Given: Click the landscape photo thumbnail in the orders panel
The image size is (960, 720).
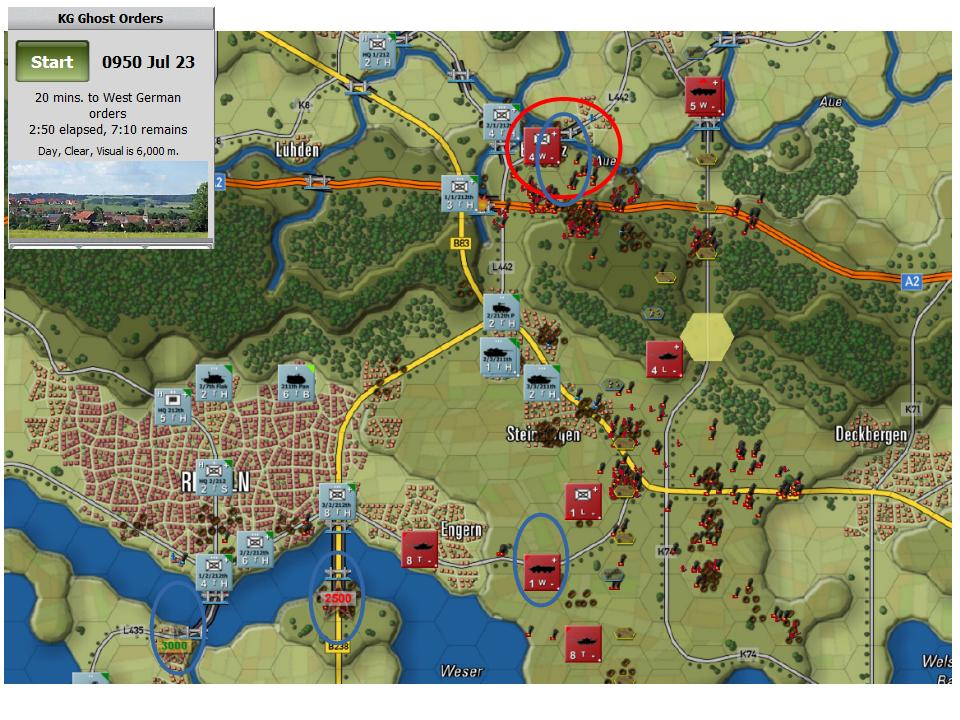Looking at the screenshot, I should point(108,200).
